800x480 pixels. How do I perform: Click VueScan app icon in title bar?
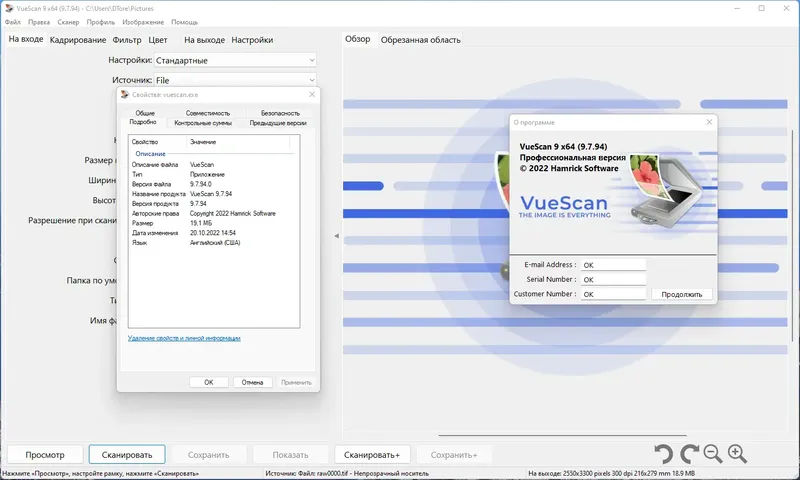9,8
